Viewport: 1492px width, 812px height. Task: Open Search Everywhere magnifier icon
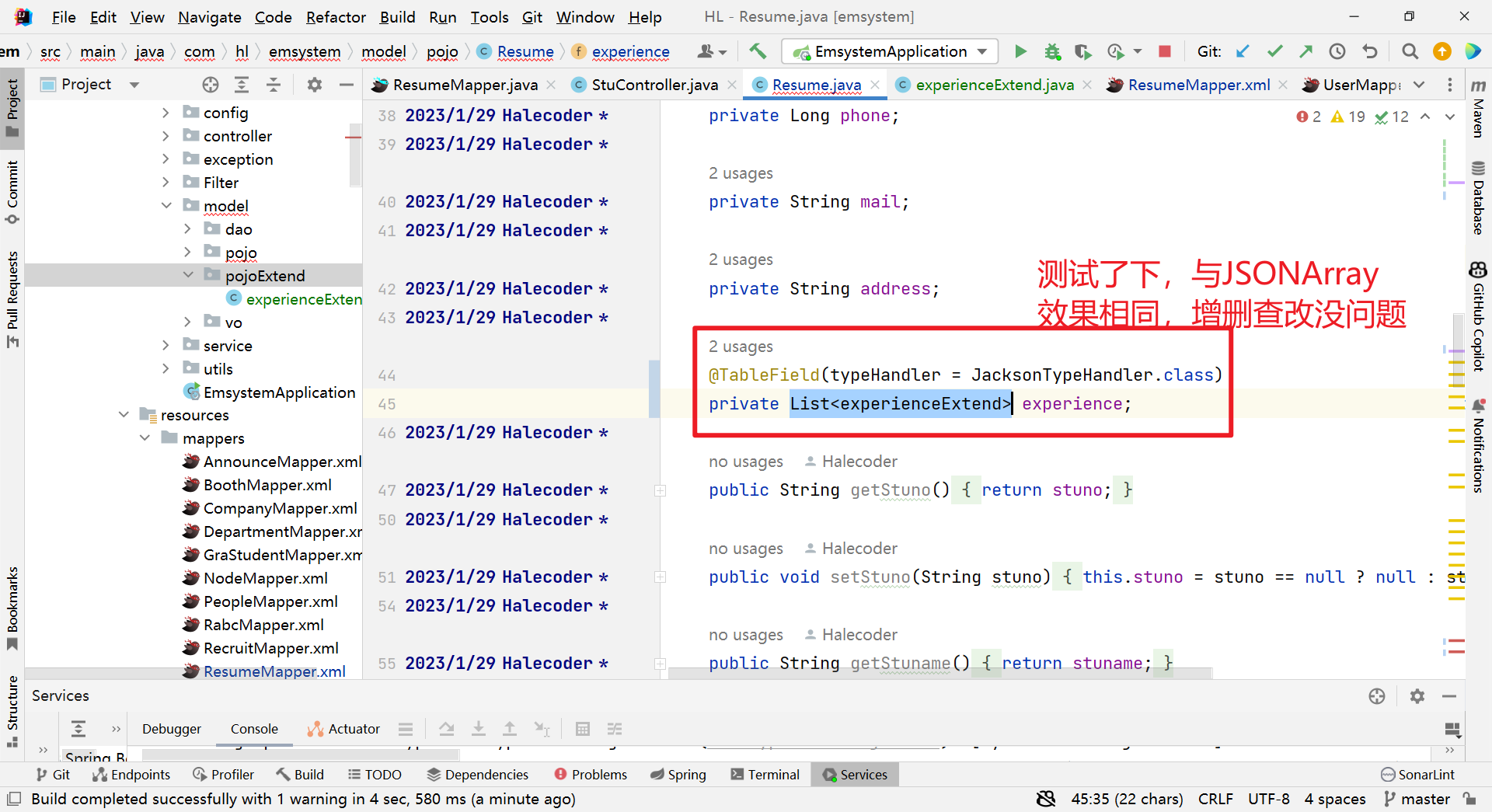(1410, 51)
